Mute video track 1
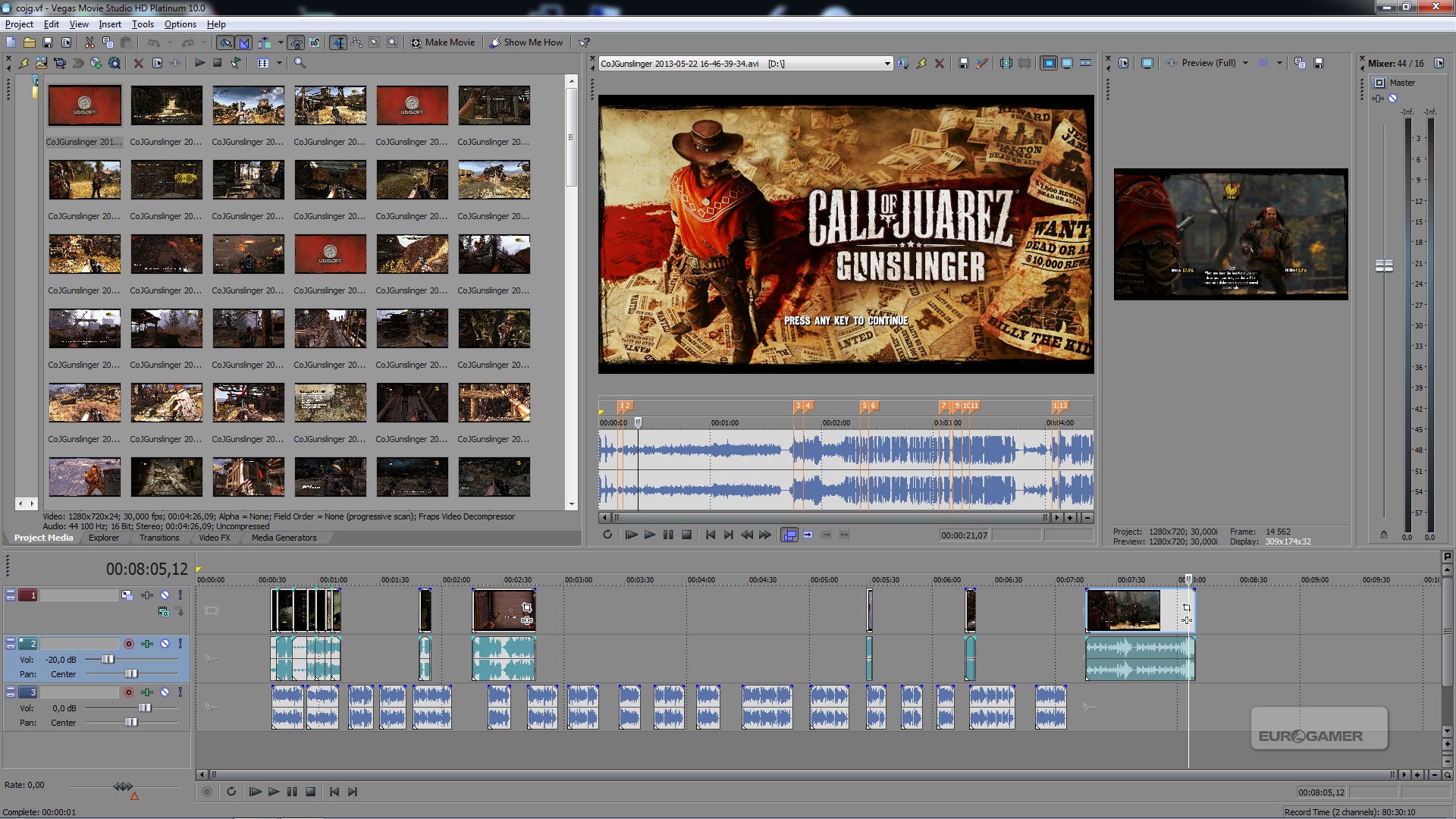 pos(165,595)
